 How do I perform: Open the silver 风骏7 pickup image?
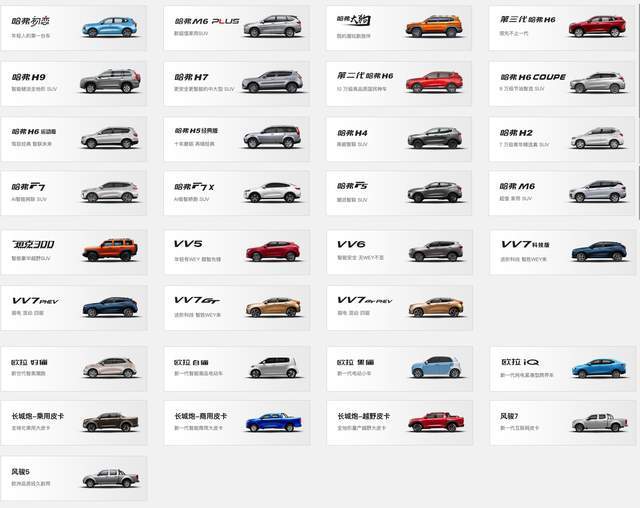[x=599, y=422]
